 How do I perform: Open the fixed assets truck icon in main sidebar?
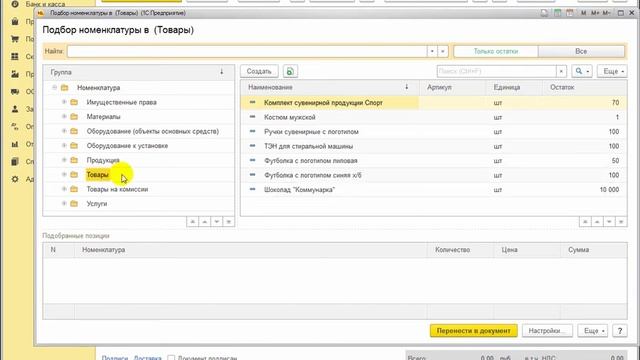(15, 91)
